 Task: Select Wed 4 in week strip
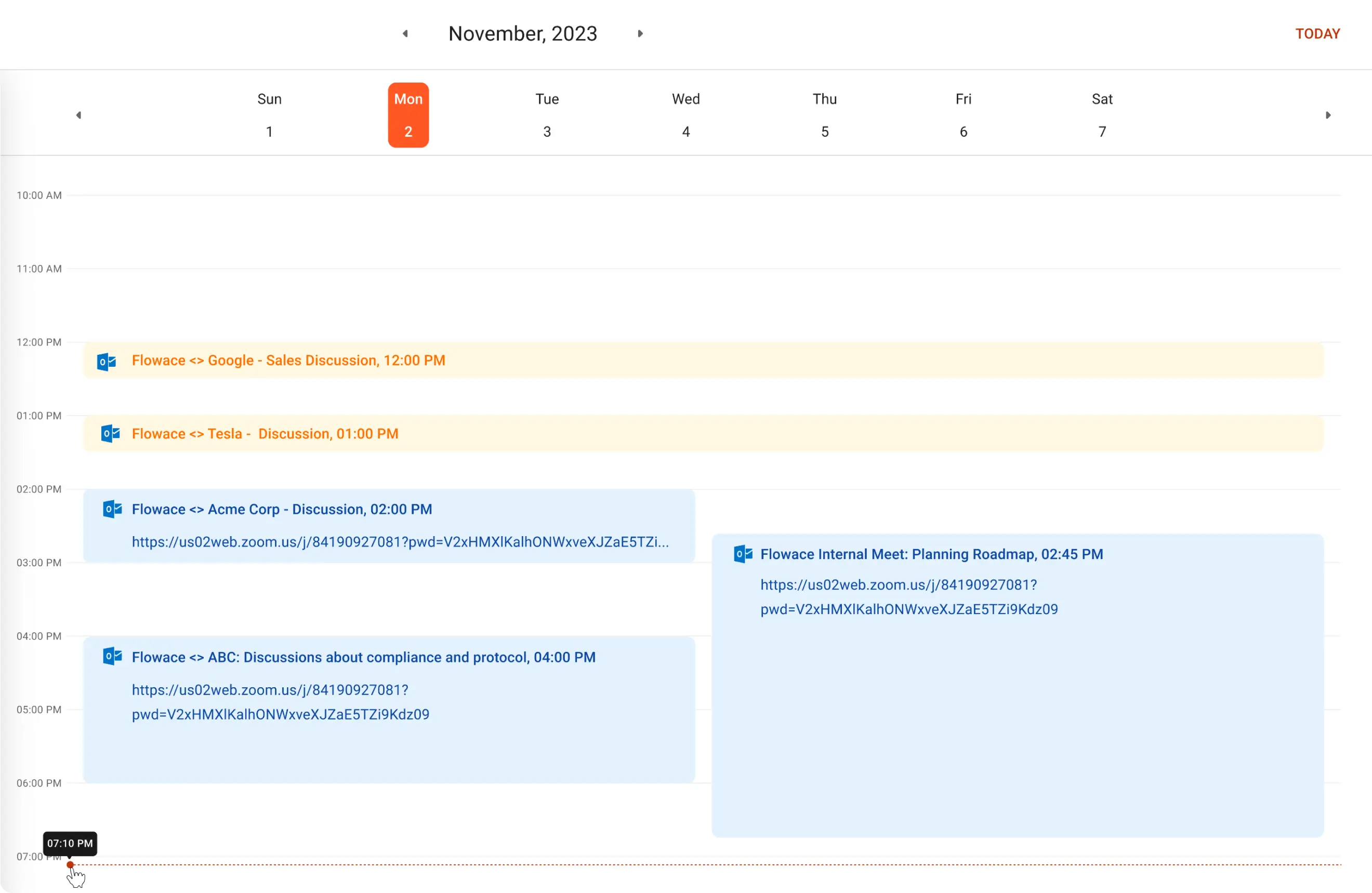pos(686,115)
